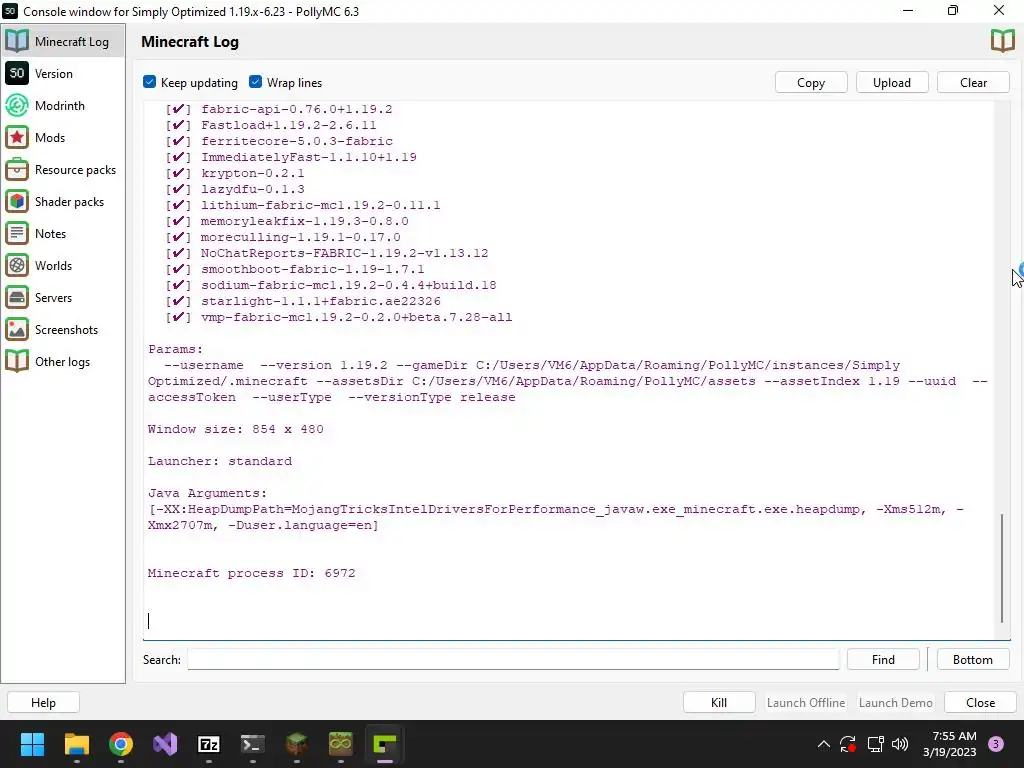
Task: Open the Minecraft Log page icon
Action: click(17, 41)
